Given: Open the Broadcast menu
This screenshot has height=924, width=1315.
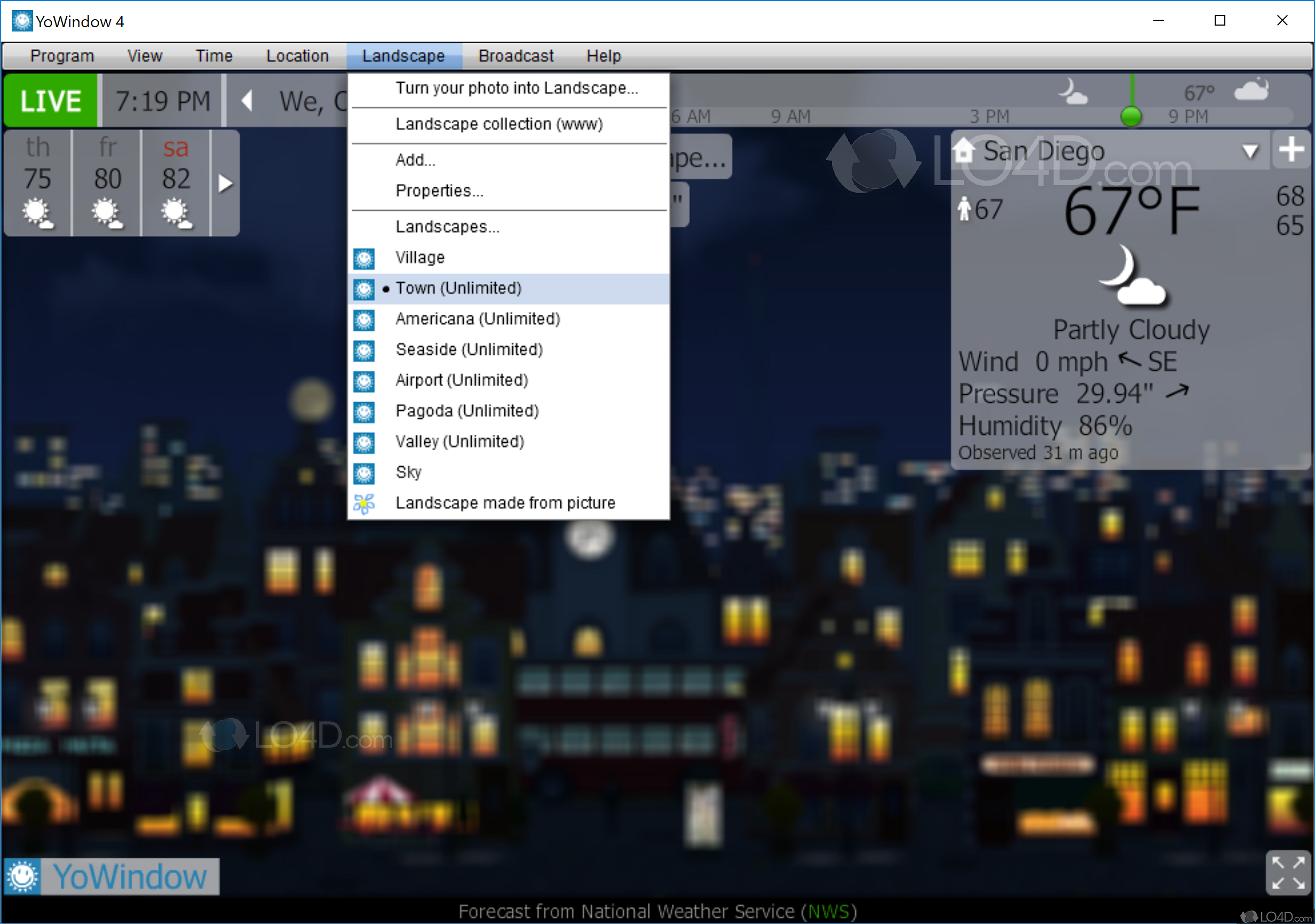Looking at the screenshot, I should (516, 55).
